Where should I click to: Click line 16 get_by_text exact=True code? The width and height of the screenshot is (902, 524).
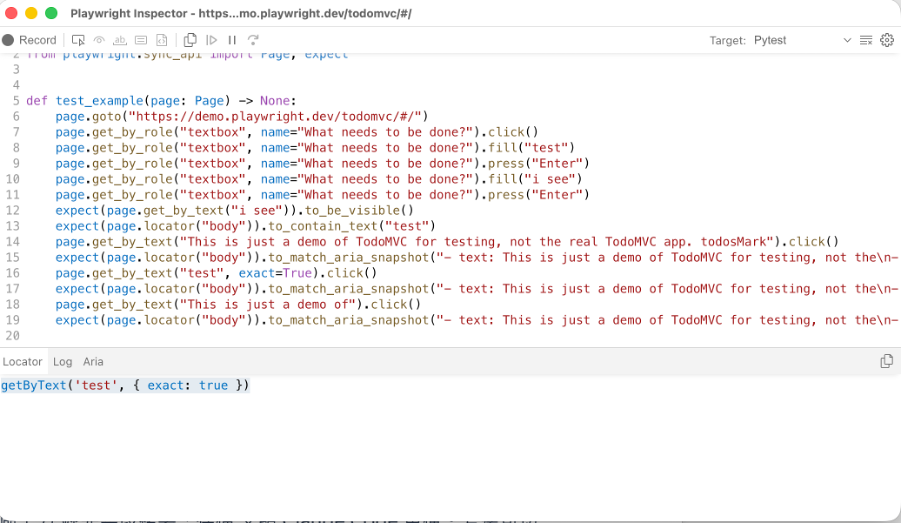point(216,273)
